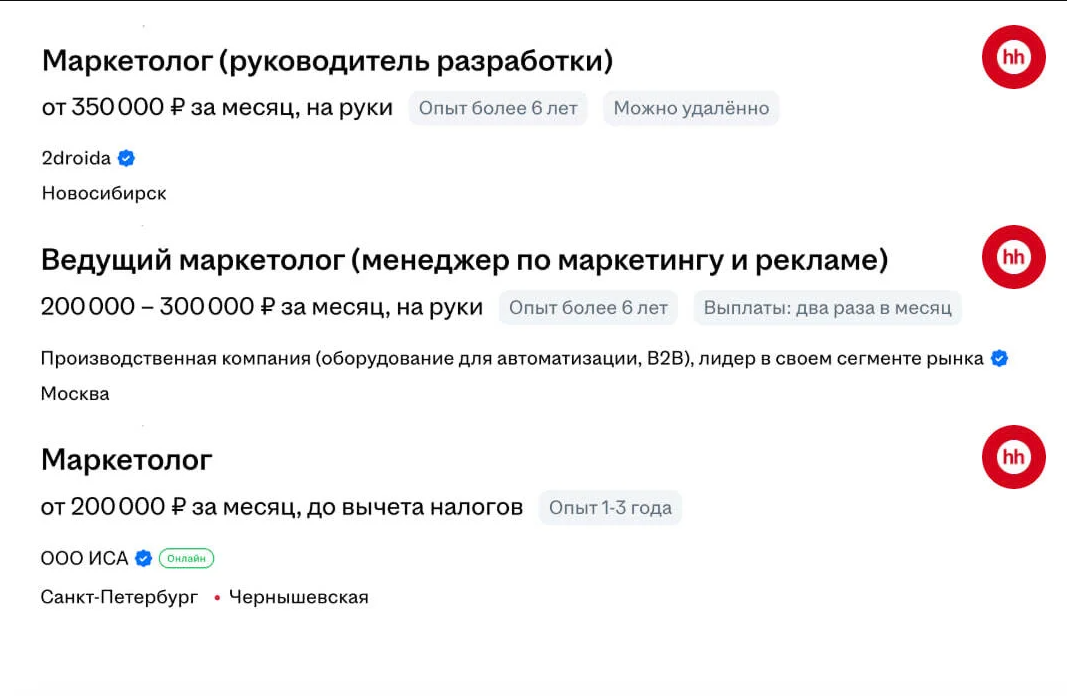Click the Можно удалённо tag
This screenshot has height=696, width=1067.
[x=691, y=108]
